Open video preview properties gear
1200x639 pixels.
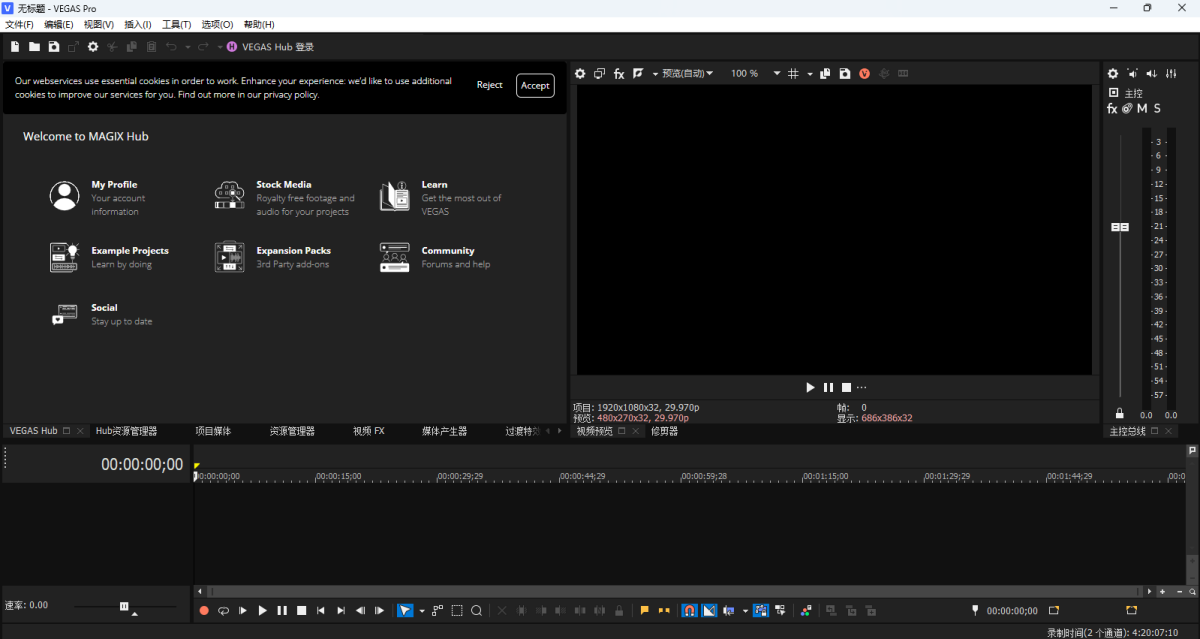579,73
